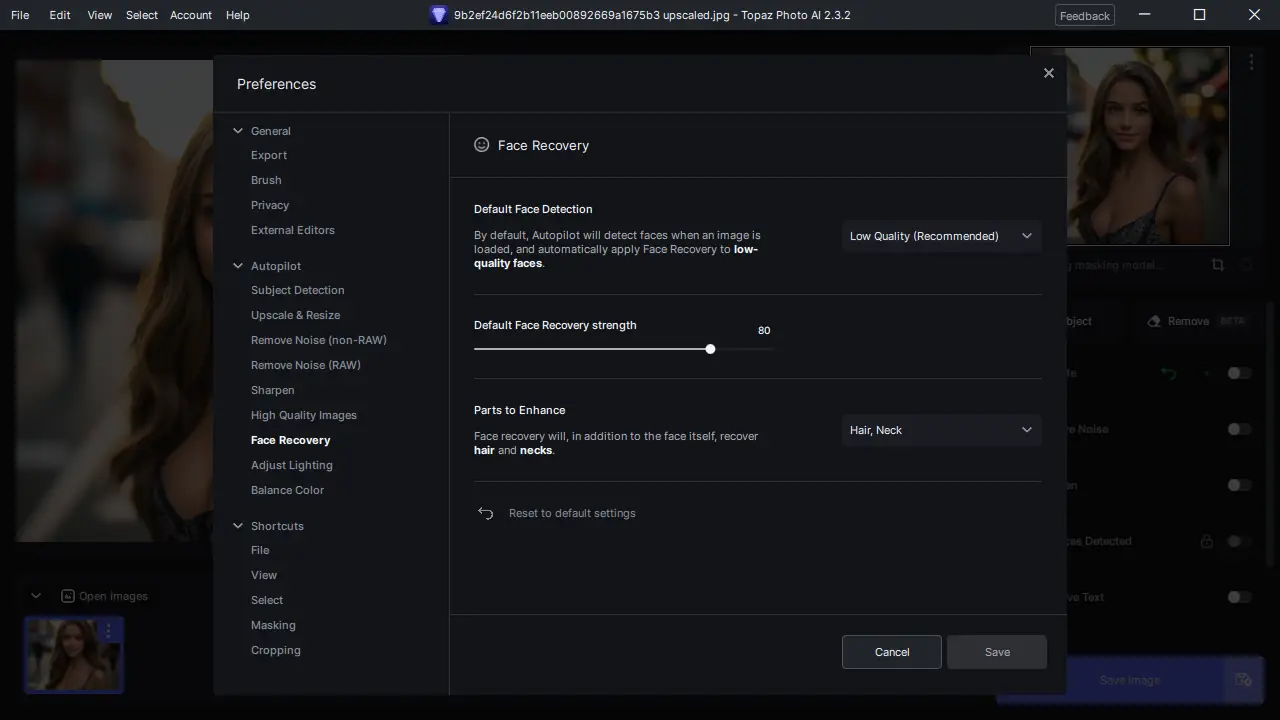This screenshot has height=720, width=1280.
Task: Open the Account menu
Action: (x=191, y=15)
